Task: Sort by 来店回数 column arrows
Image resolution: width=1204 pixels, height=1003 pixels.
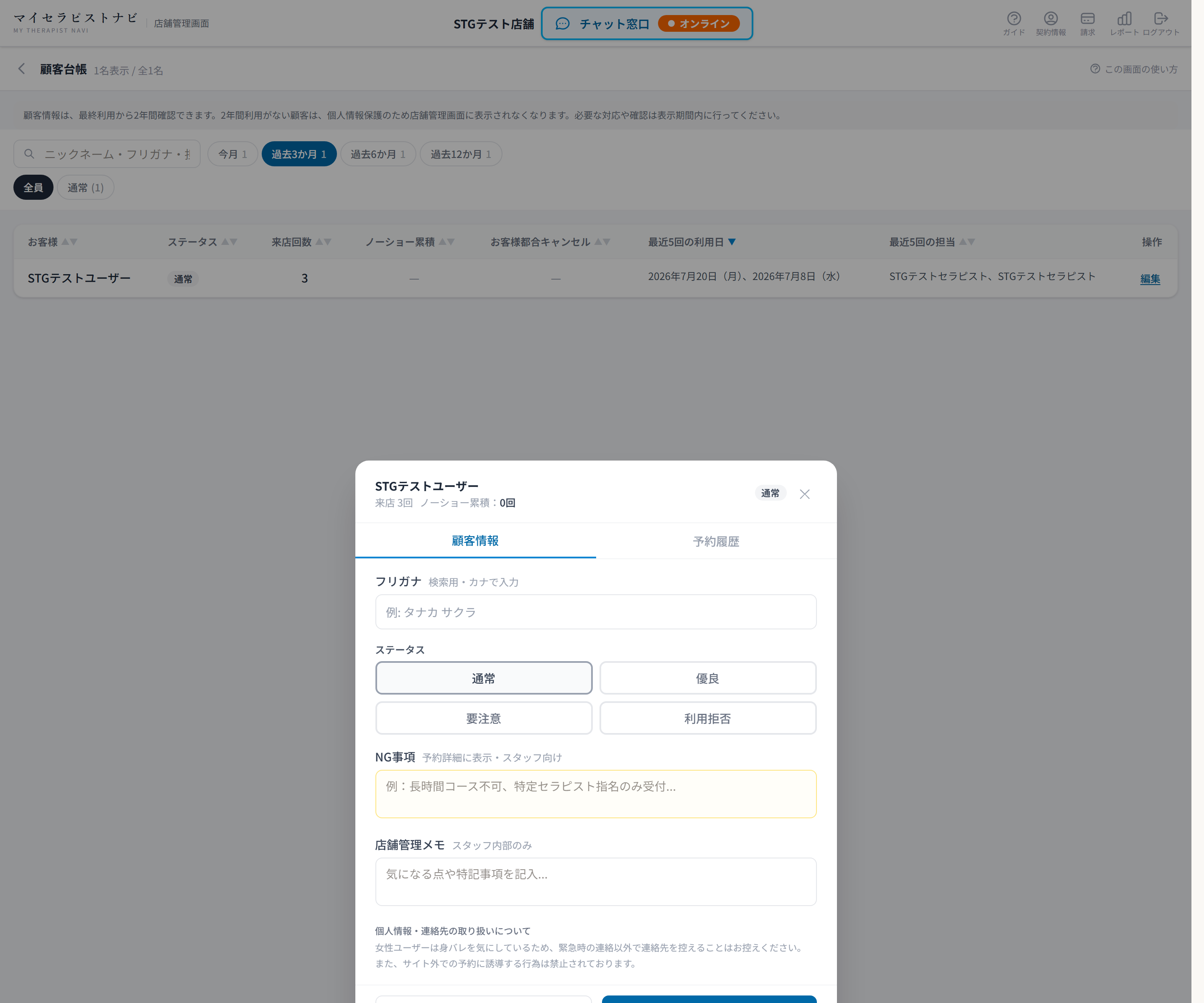Action: click(323, 242)
